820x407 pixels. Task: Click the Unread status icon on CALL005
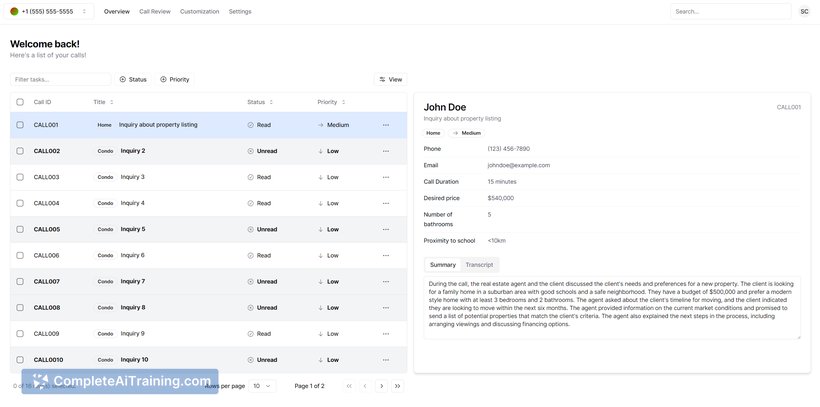click(250, 229)
